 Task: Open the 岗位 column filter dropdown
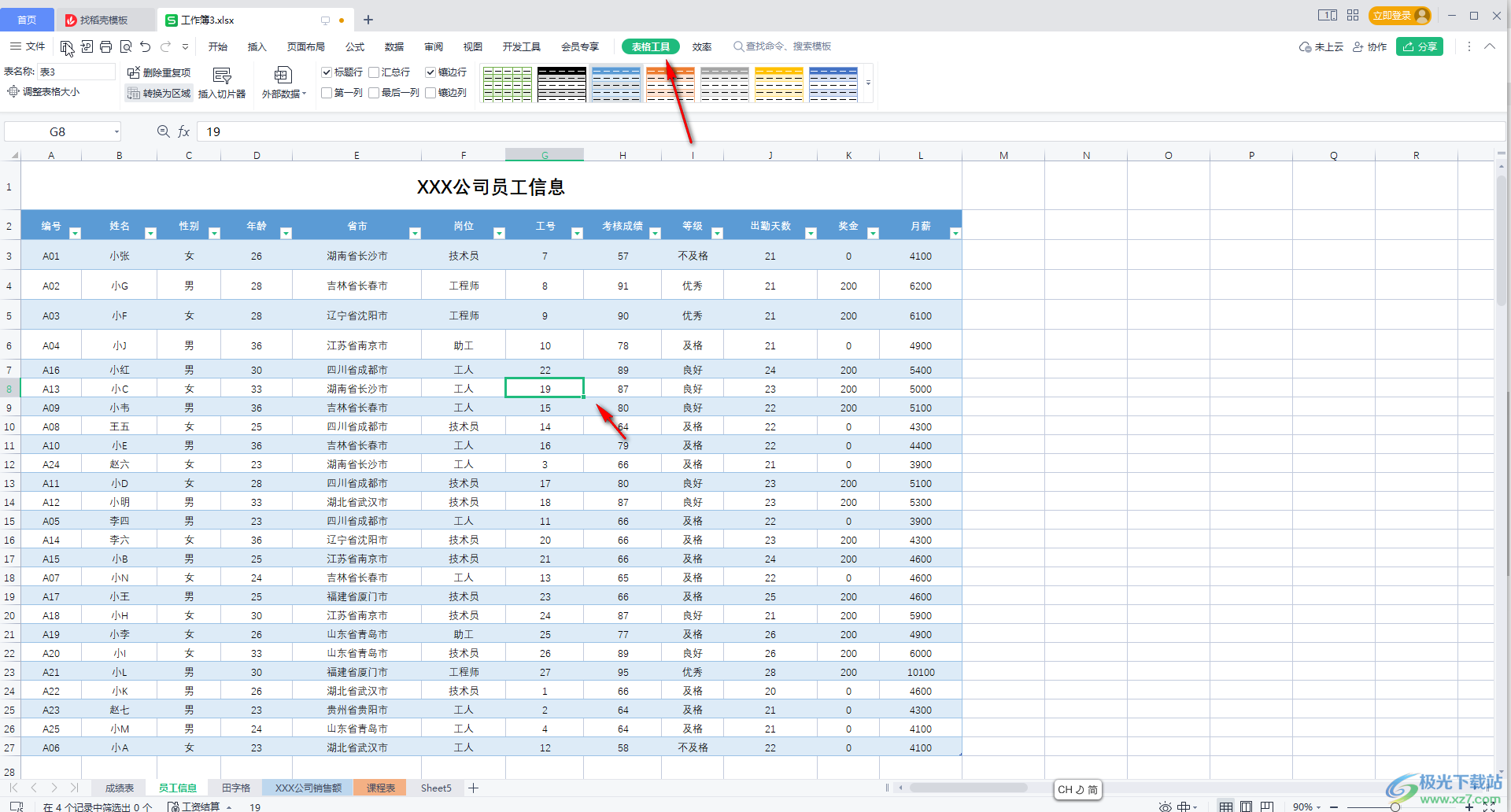(x=499, y=233)
